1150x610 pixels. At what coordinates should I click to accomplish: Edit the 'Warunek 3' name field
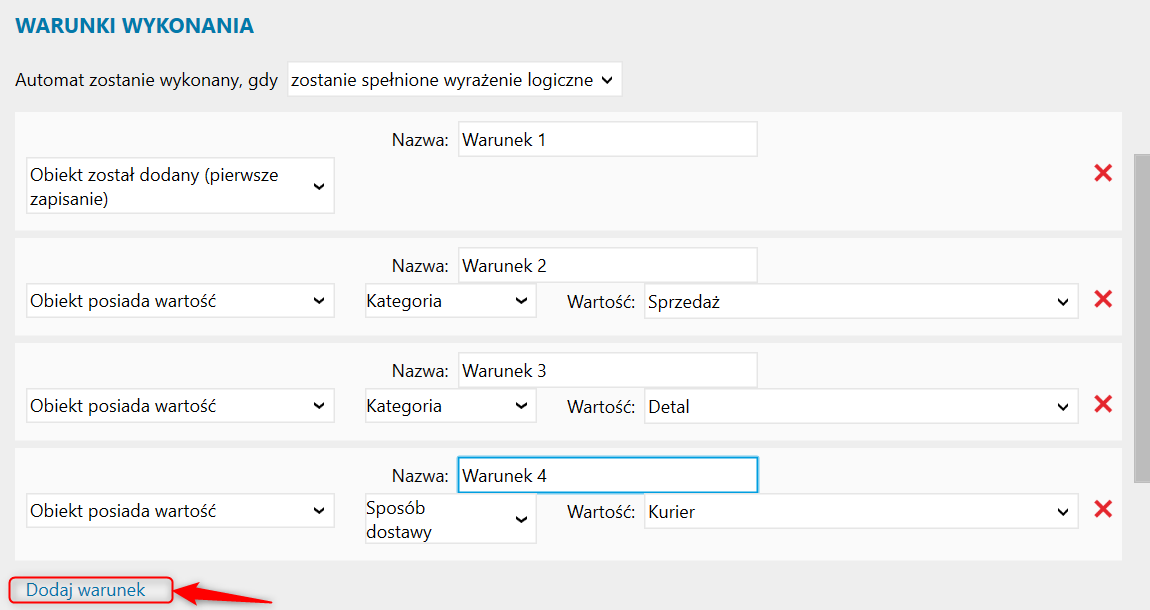coord(607,371)
